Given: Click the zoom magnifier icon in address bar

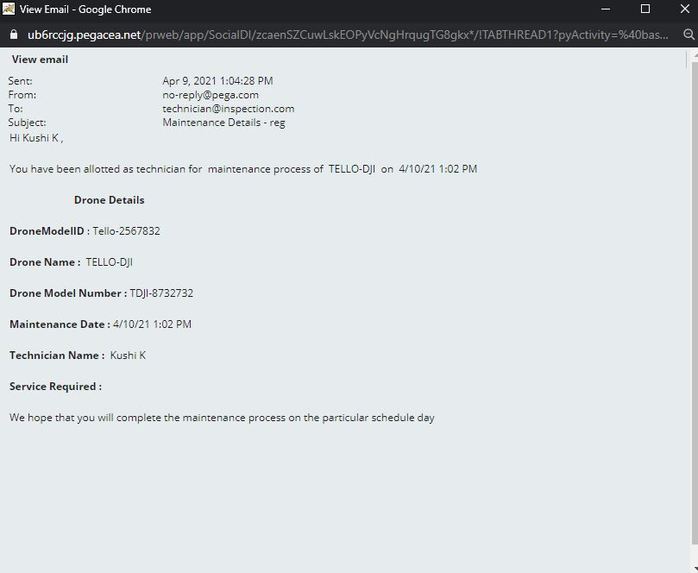Looking at the screenshot, I should [688, 34].
